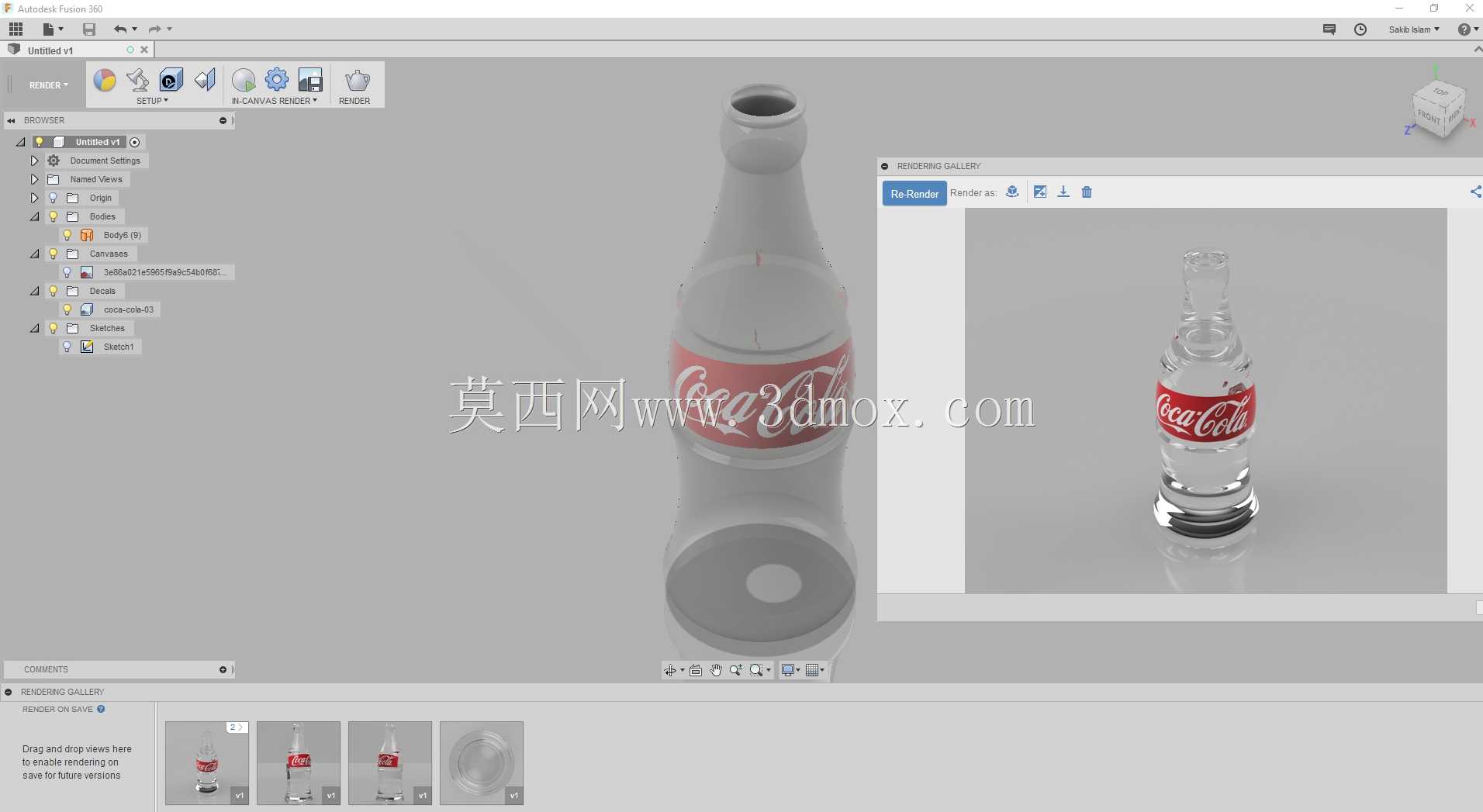Expand Document Settings tree node
The width and height of the screenshot is (1483, 812).
[34, 161]
